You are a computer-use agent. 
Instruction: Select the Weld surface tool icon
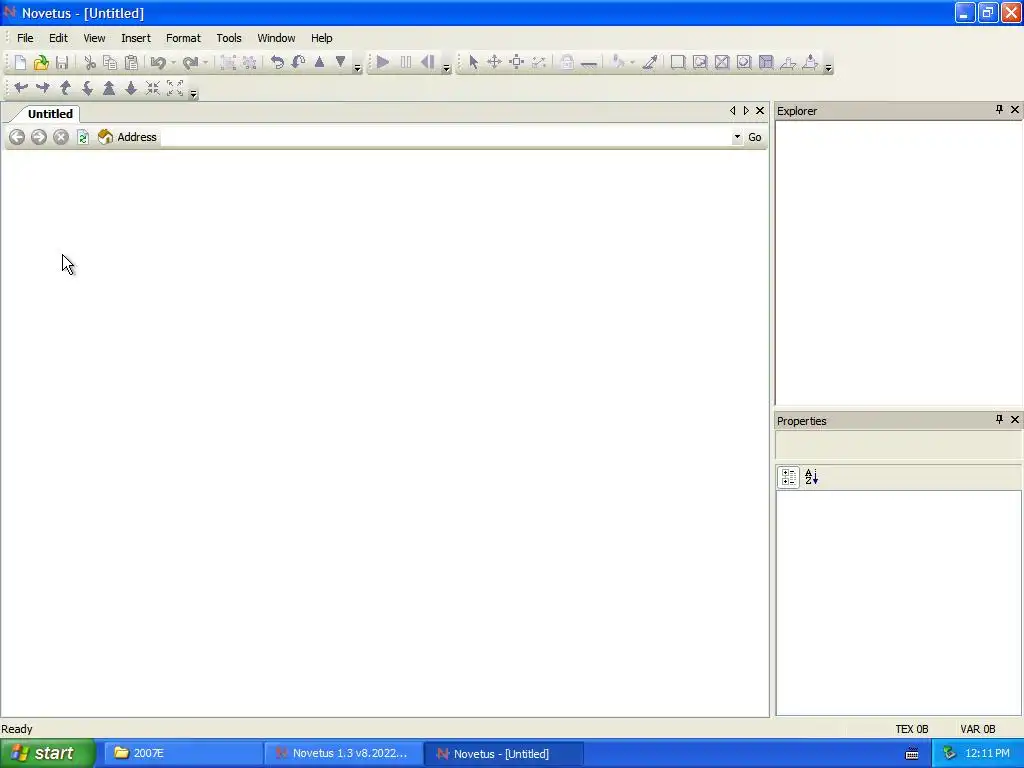pyautogui.click(x=722, y=63)
